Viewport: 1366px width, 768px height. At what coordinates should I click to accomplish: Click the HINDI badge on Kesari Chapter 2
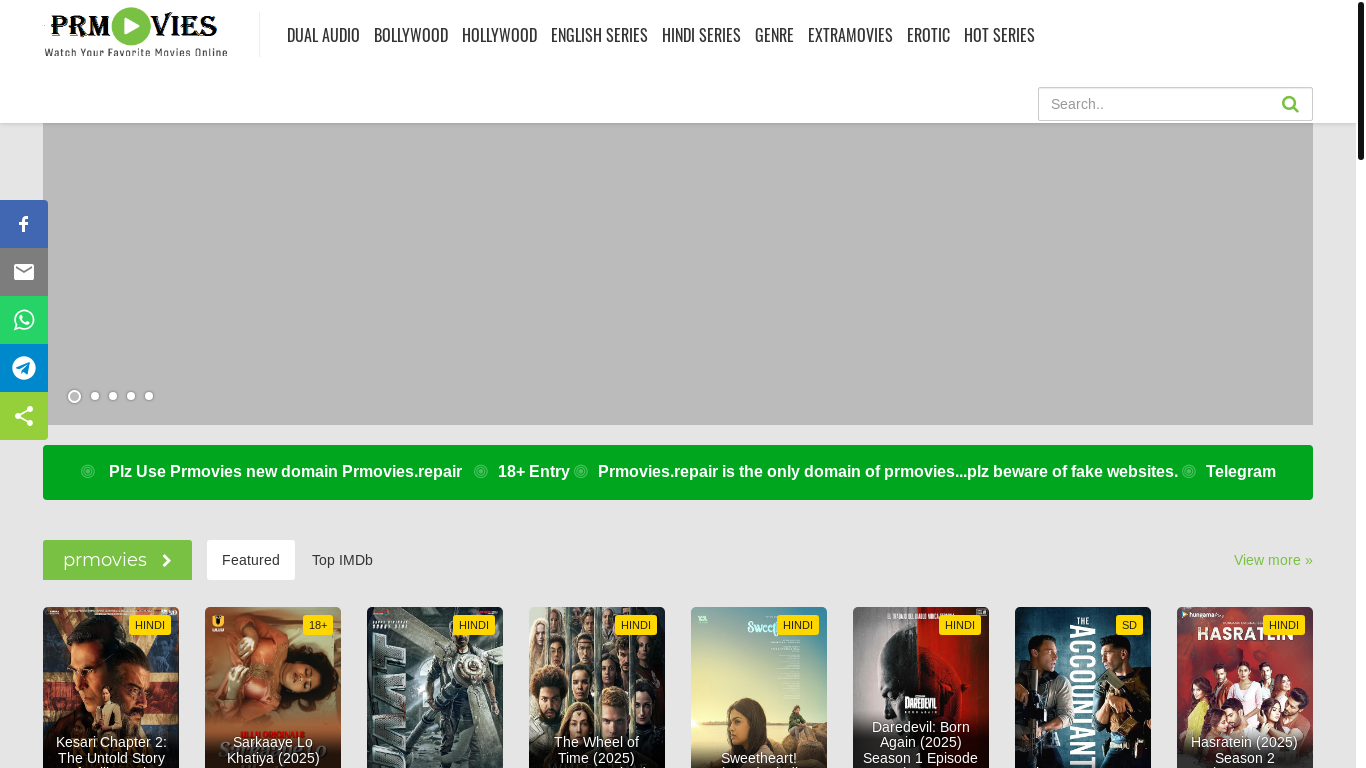[150, 625]
